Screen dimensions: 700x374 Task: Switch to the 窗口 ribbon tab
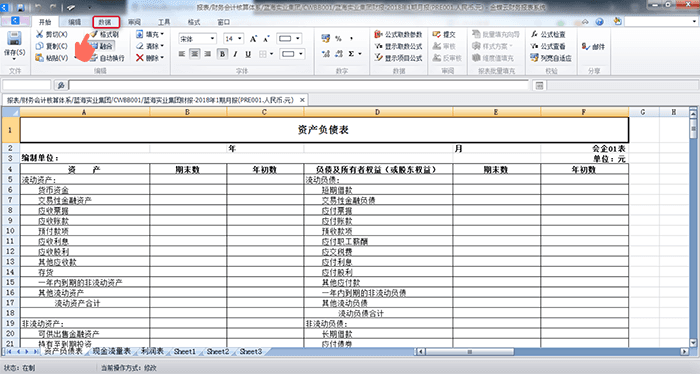(224, 22)
